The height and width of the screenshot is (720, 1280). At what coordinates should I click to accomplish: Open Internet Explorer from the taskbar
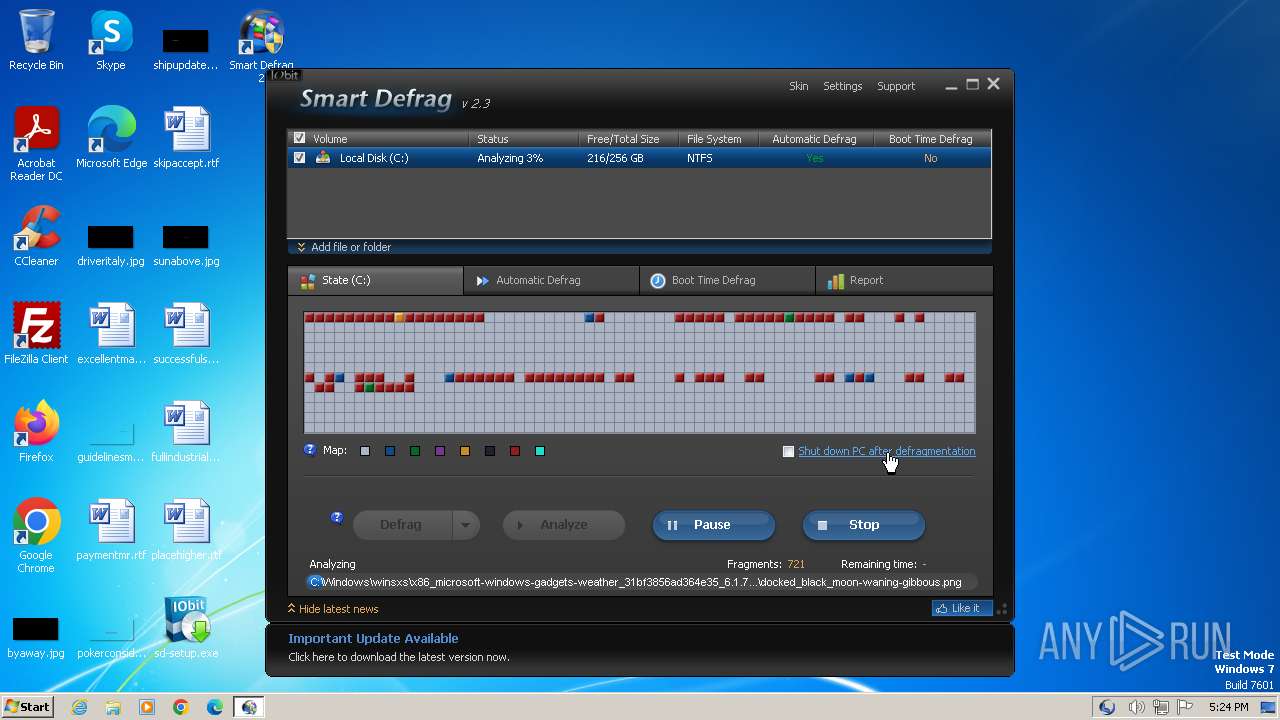79,707
